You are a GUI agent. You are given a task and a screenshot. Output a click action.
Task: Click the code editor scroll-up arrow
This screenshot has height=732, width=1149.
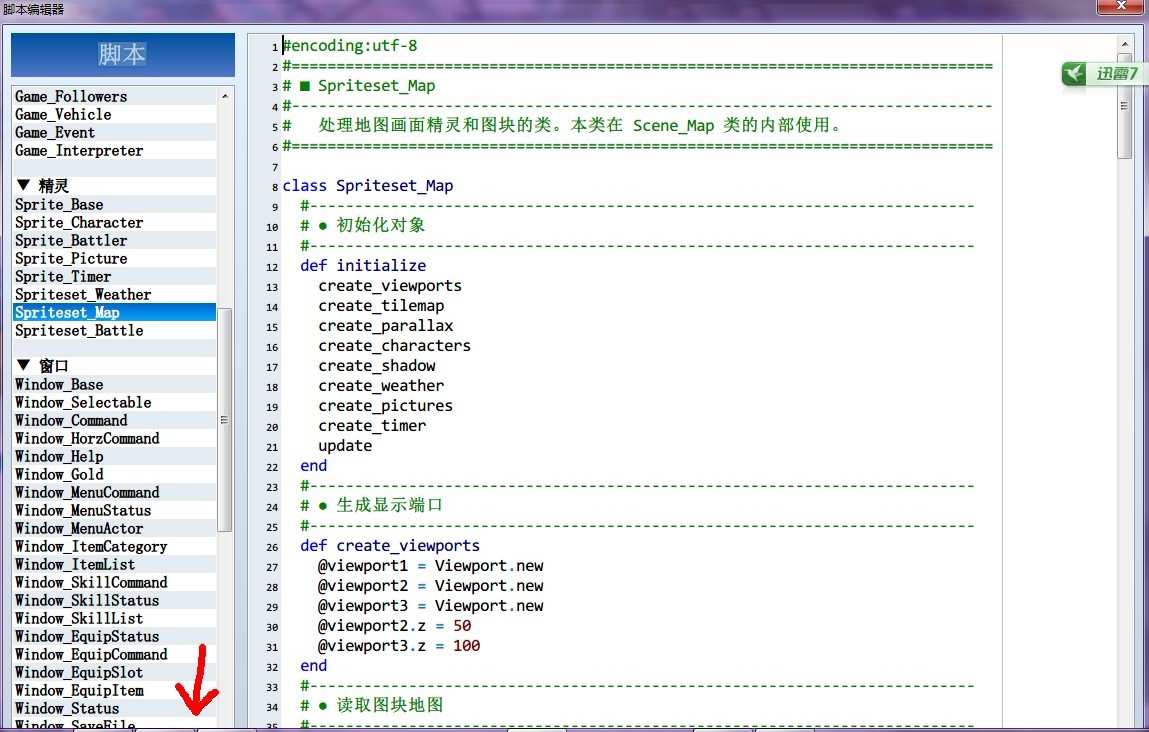tap(1125, 45)
